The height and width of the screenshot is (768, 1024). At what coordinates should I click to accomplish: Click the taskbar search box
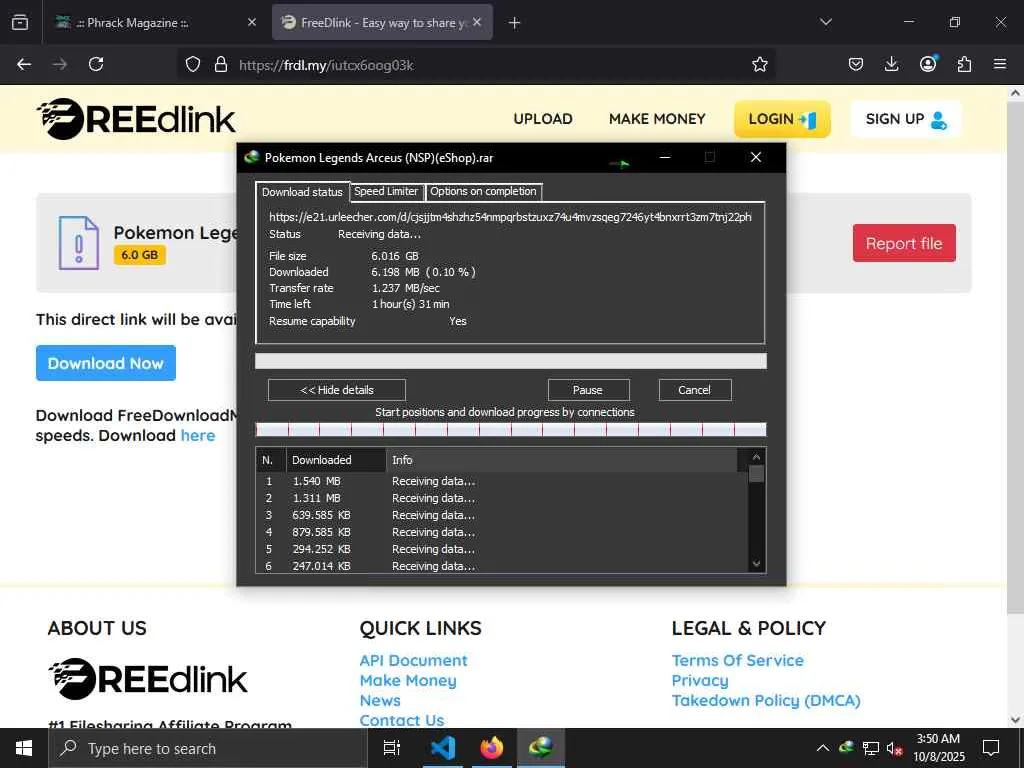coord(208,748)
